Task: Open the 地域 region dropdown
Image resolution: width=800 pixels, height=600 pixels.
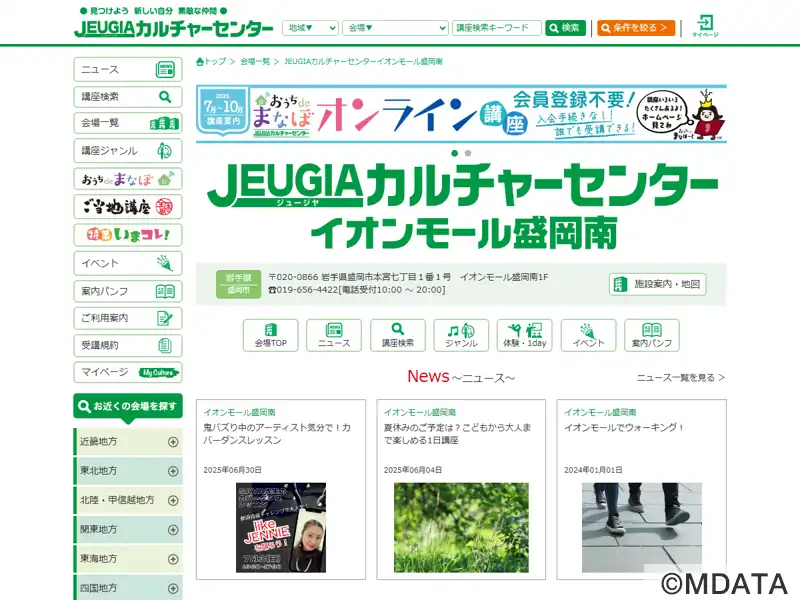Action: 310,28
